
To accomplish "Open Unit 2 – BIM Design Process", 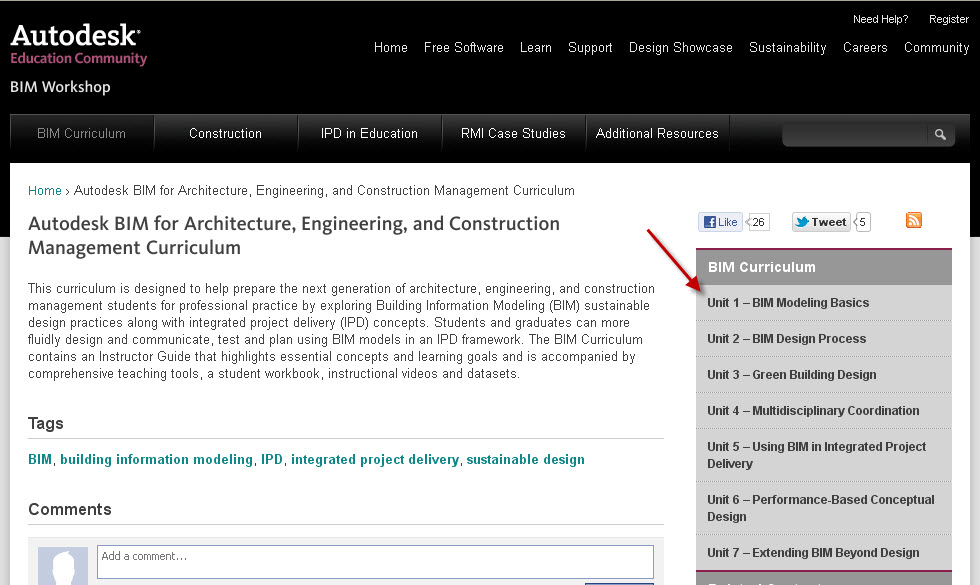I will (824, 339).
